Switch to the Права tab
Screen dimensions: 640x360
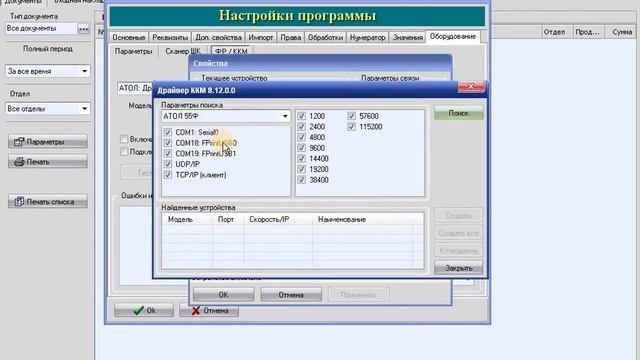[291, 38]
